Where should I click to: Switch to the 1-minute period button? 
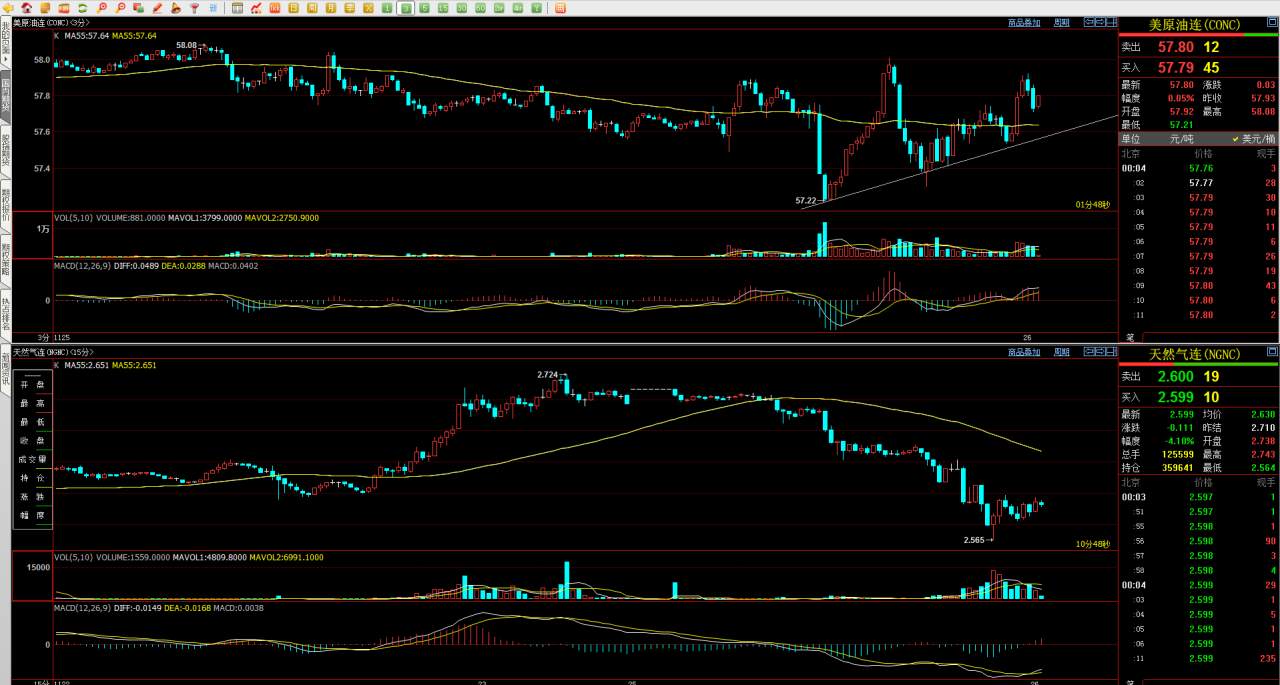pyautogui.click(x=386, y=8)
